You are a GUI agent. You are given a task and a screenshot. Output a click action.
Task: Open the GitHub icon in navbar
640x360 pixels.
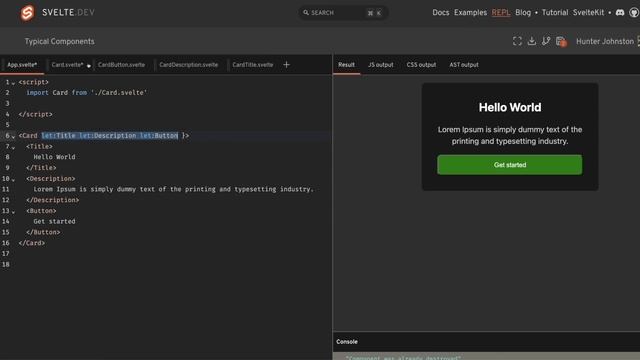634,13
